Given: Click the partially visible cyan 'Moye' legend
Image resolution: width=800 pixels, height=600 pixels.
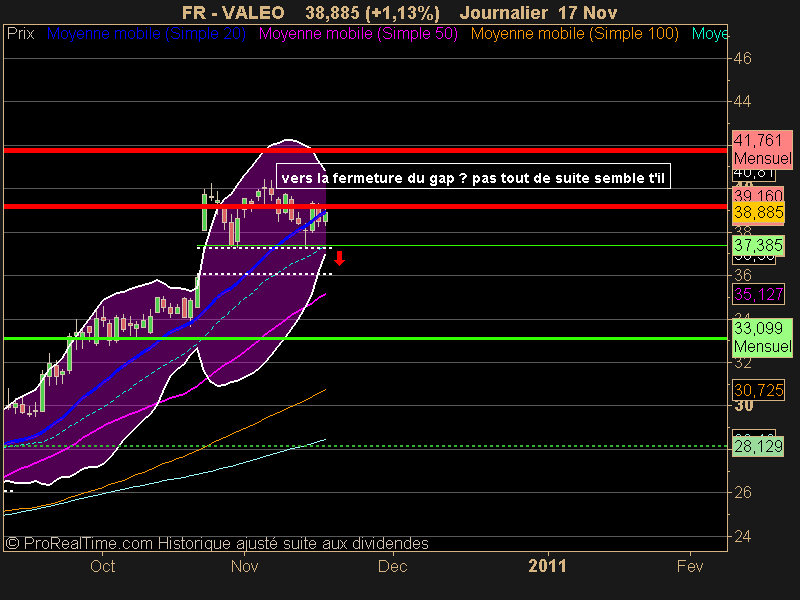Looking at the screenshot, I should 710,34.
